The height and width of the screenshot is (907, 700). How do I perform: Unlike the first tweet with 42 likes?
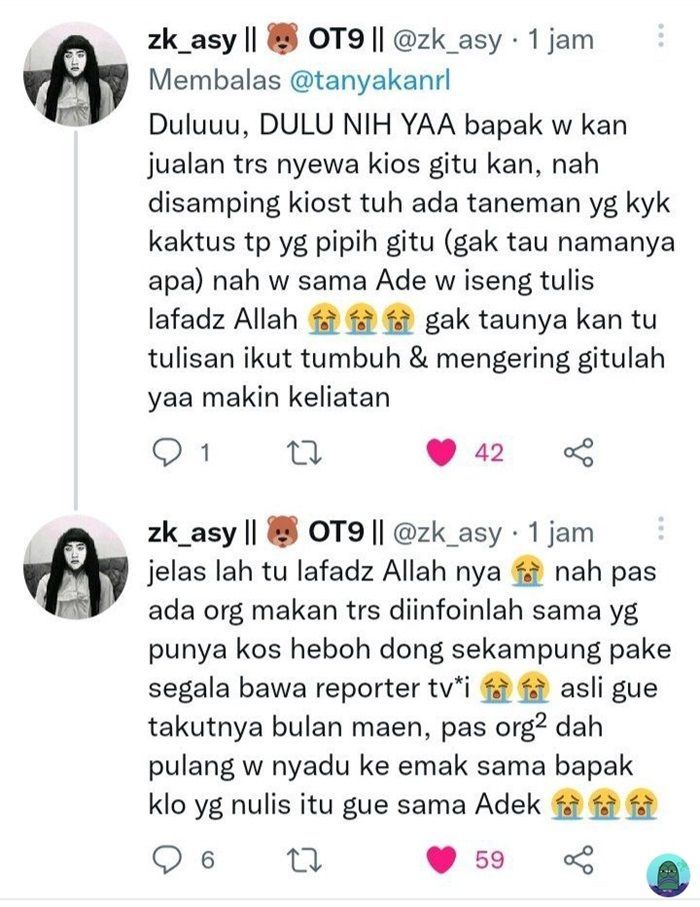tap(441, 452)
